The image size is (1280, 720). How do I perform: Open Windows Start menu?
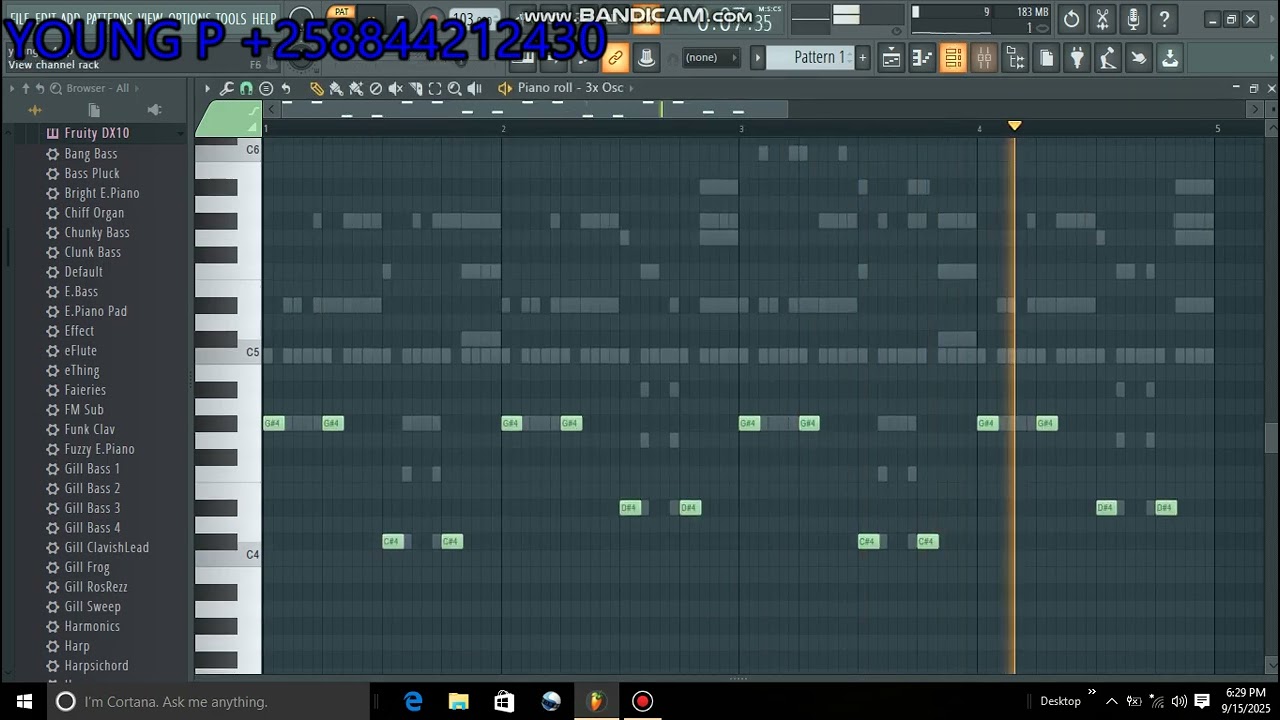click(x=24, y=701)
